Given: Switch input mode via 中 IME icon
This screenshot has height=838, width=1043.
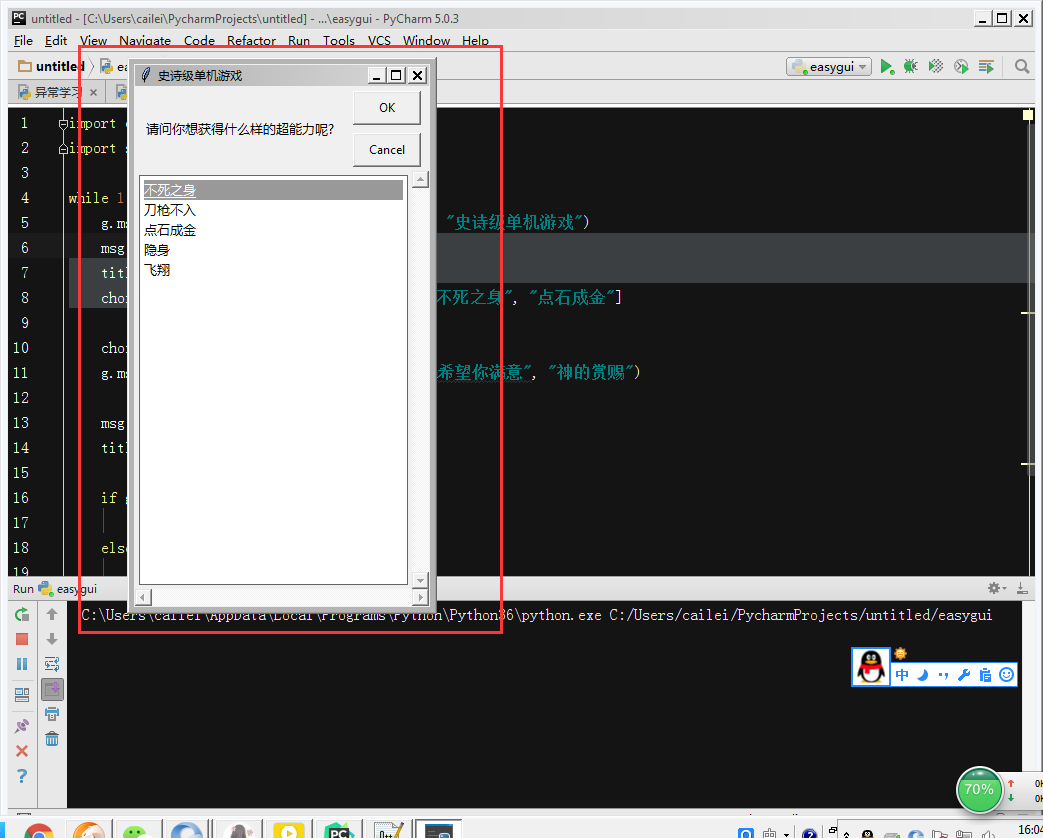Looking at the screenshot, I should (x=902, y=675).
